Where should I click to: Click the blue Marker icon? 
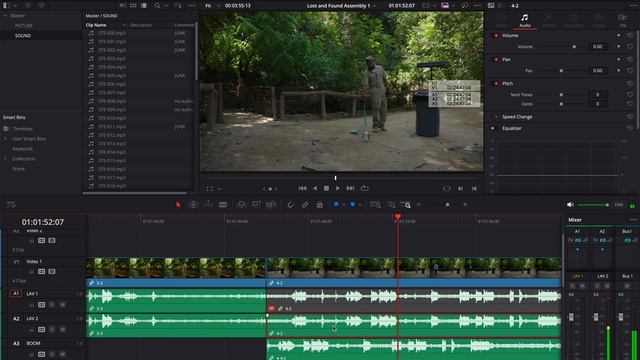[x=352, y=204]
